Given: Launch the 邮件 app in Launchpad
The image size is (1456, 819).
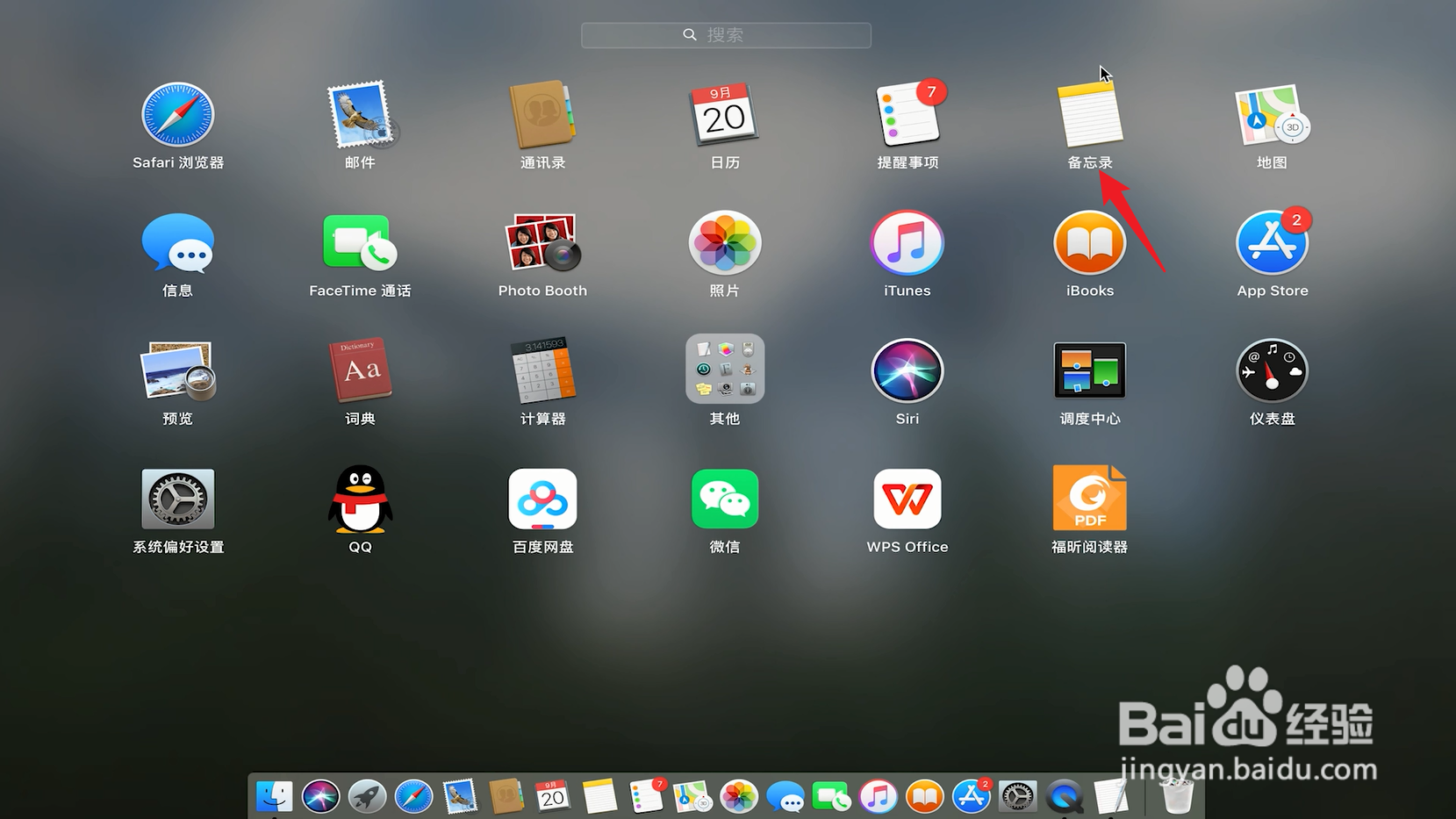Looking at the screenshot, I should 361,115.
